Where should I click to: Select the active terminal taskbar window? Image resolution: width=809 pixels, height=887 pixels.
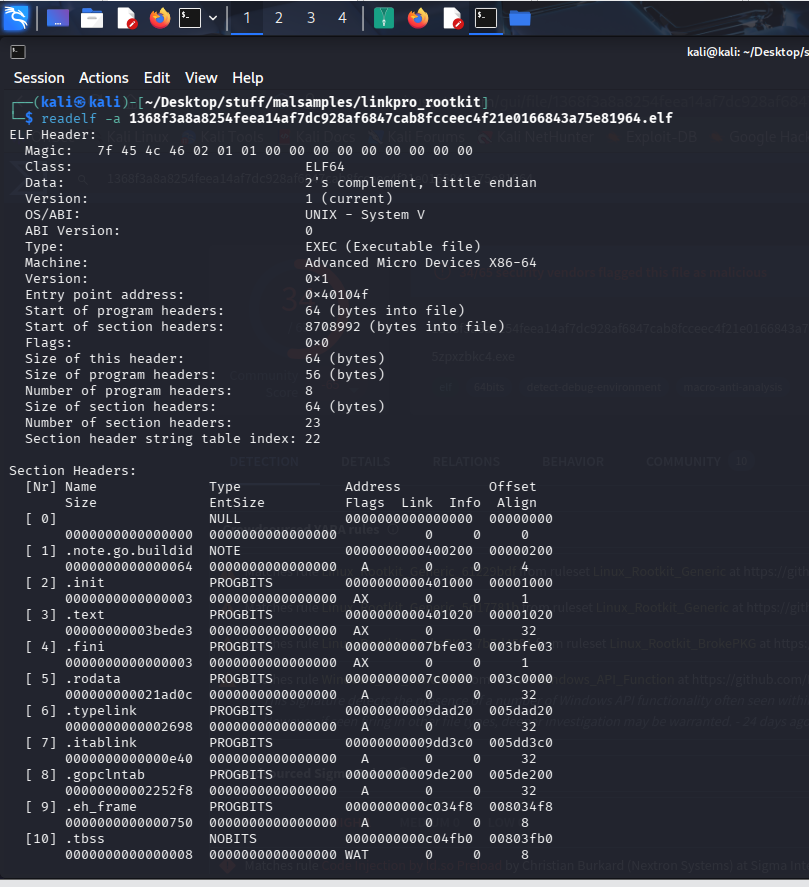[486, 18]
